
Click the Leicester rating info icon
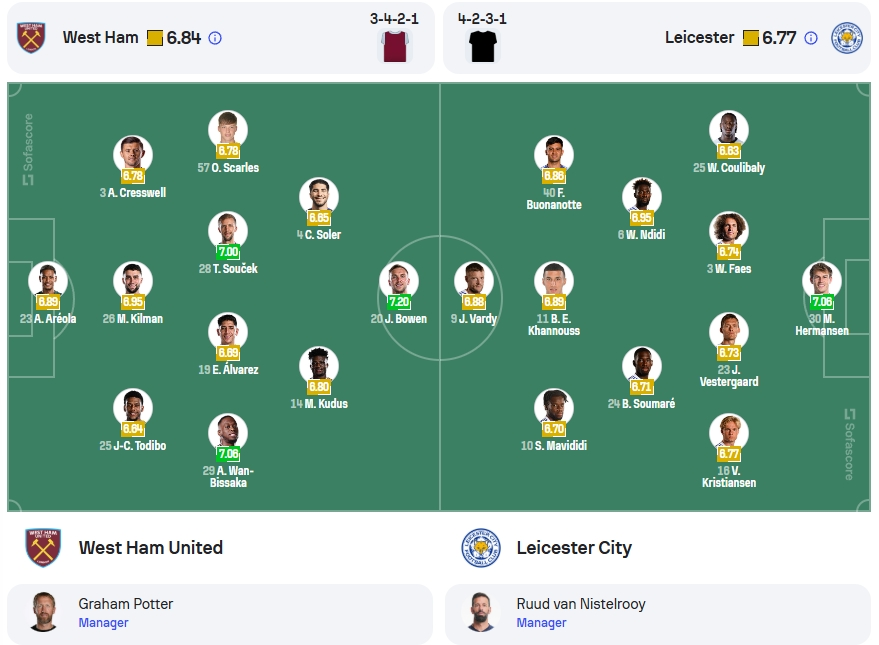(811, 38)
